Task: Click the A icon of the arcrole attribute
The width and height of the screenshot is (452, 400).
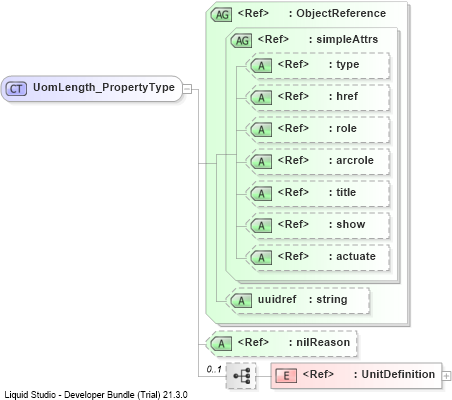Action: (261, 162)
